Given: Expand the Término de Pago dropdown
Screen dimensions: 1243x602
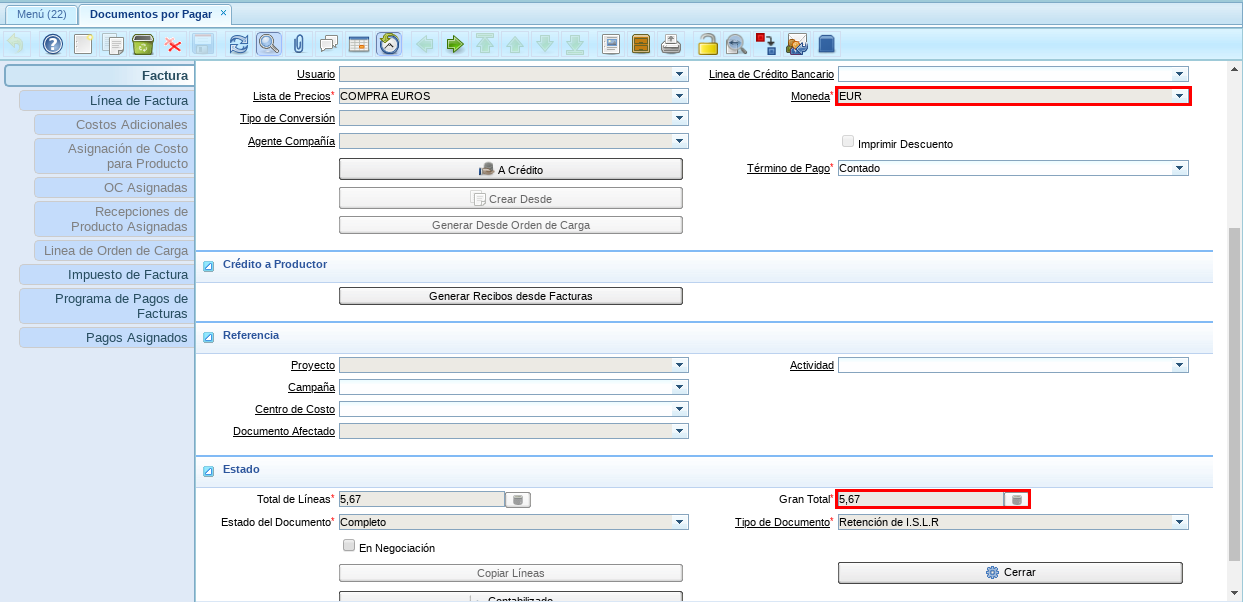Looking at the screenshot, I should pos(1180,168).
